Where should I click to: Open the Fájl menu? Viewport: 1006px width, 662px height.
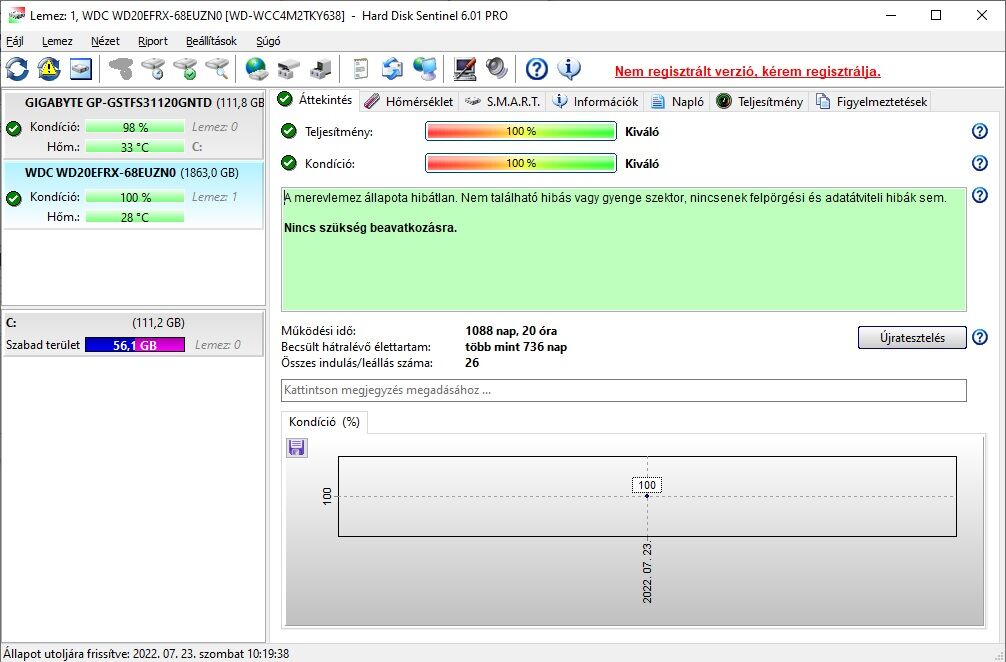tap(15, 41)
